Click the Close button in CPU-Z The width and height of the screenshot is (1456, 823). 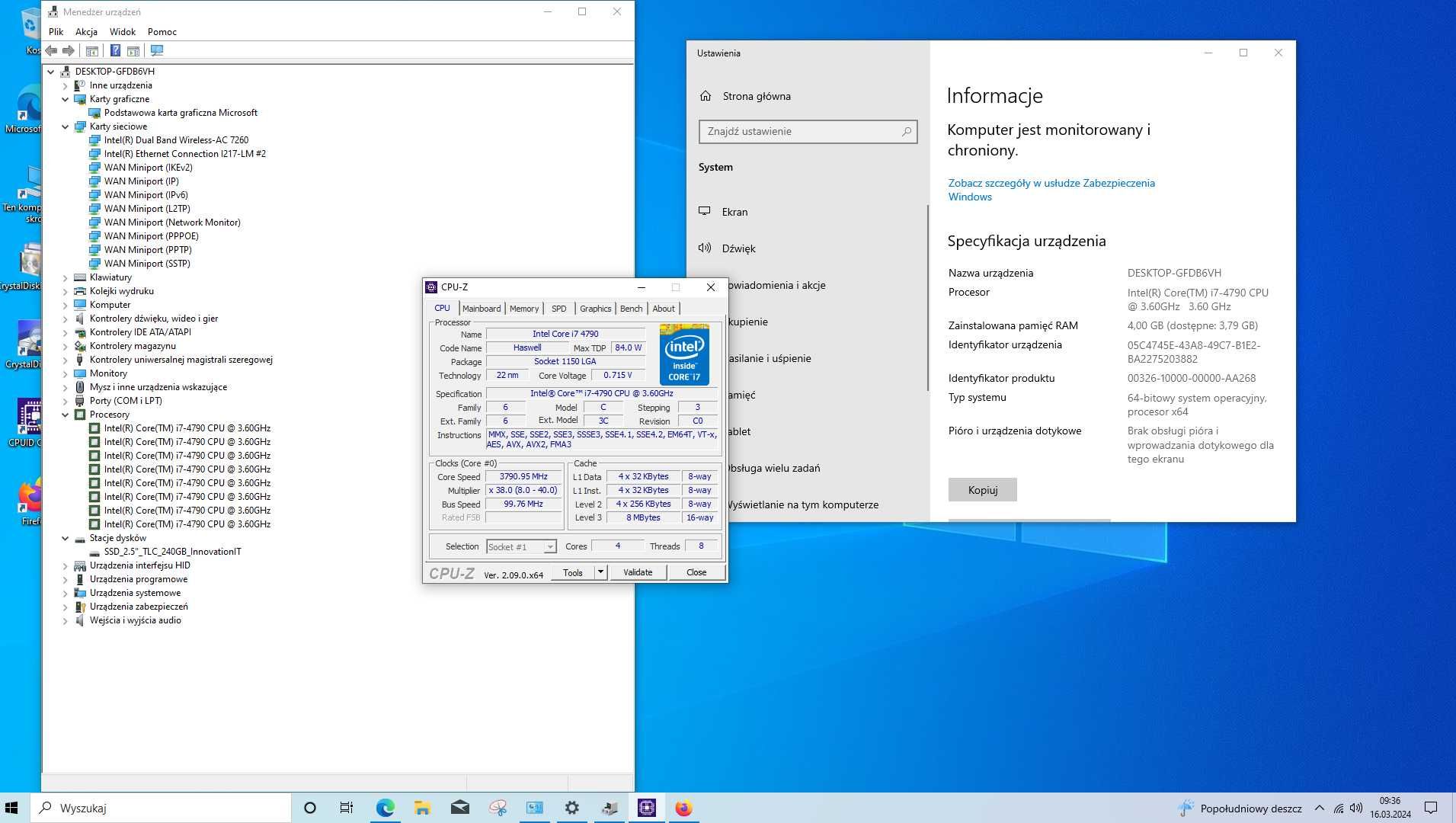click(x=696, y=572)
